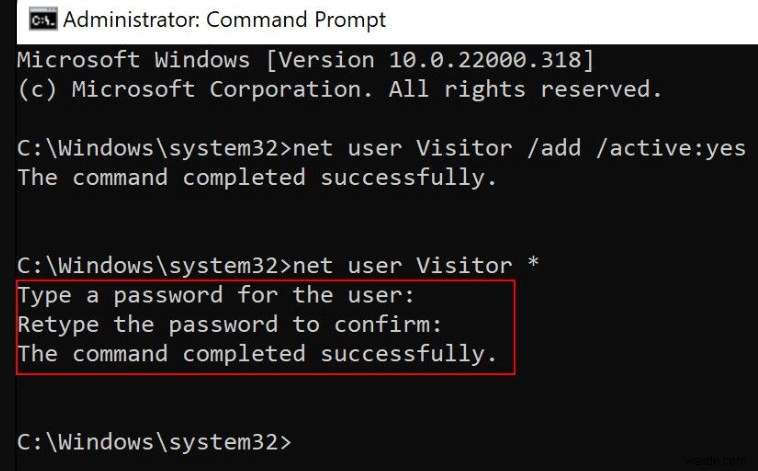
Task: Click the "Type a password for the user:" line
Action: [x=215, y=296]
